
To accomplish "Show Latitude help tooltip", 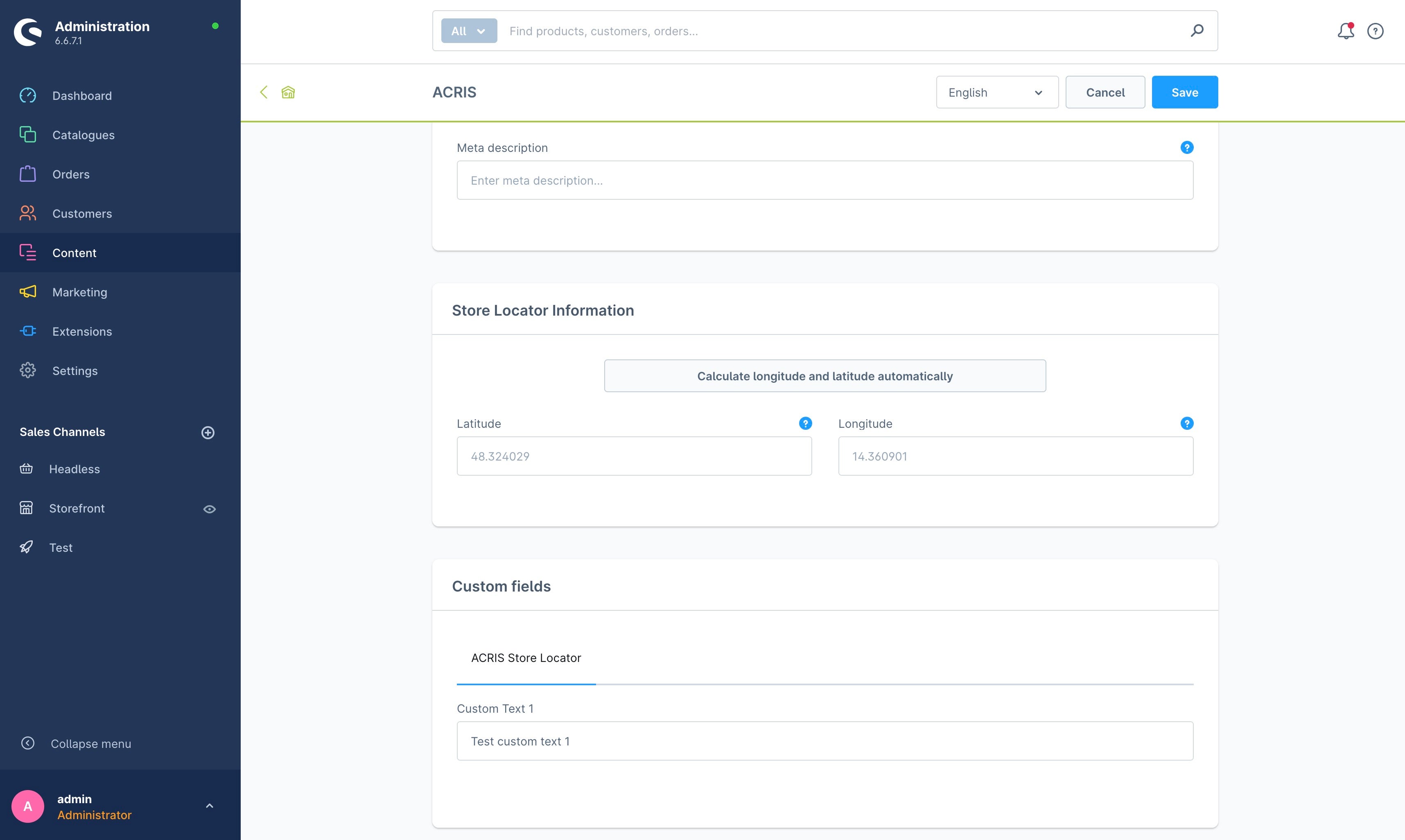I will click(x=806, y=423).
